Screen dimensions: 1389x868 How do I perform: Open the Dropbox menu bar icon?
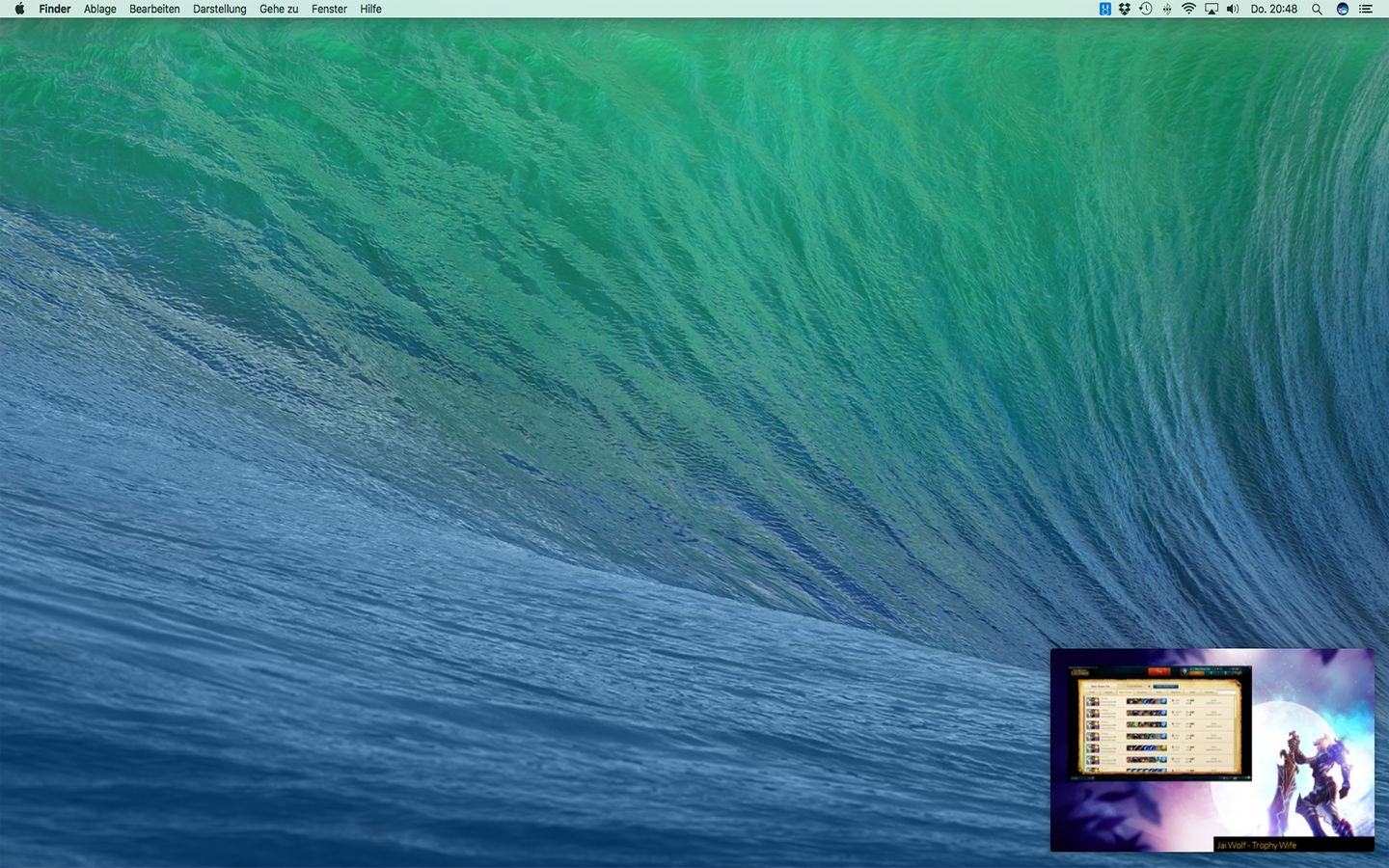pos(1125,9)
